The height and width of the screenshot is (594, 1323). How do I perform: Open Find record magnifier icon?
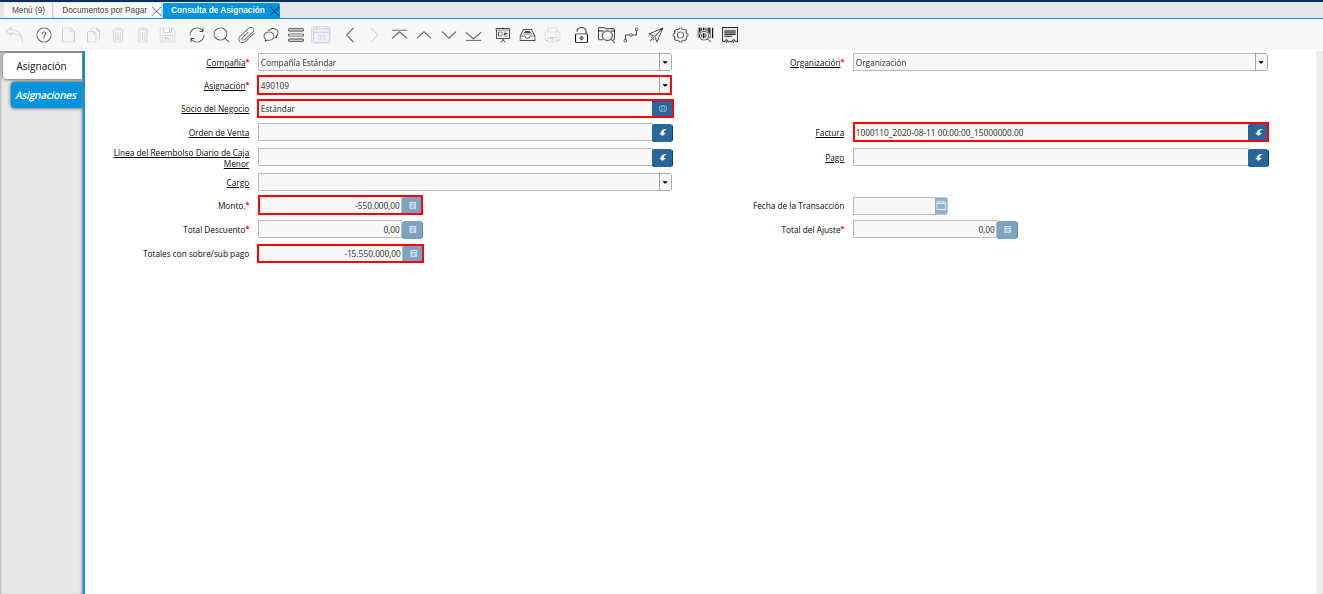pyautogui.click(x=221, y=35)
